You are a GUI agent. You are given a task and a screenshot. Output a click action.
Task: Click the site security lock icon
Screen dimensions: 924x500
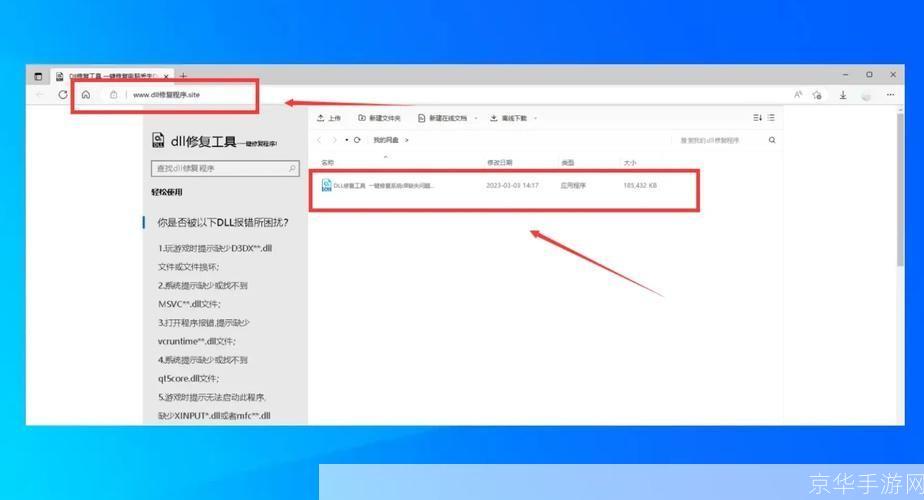(113, 94)
